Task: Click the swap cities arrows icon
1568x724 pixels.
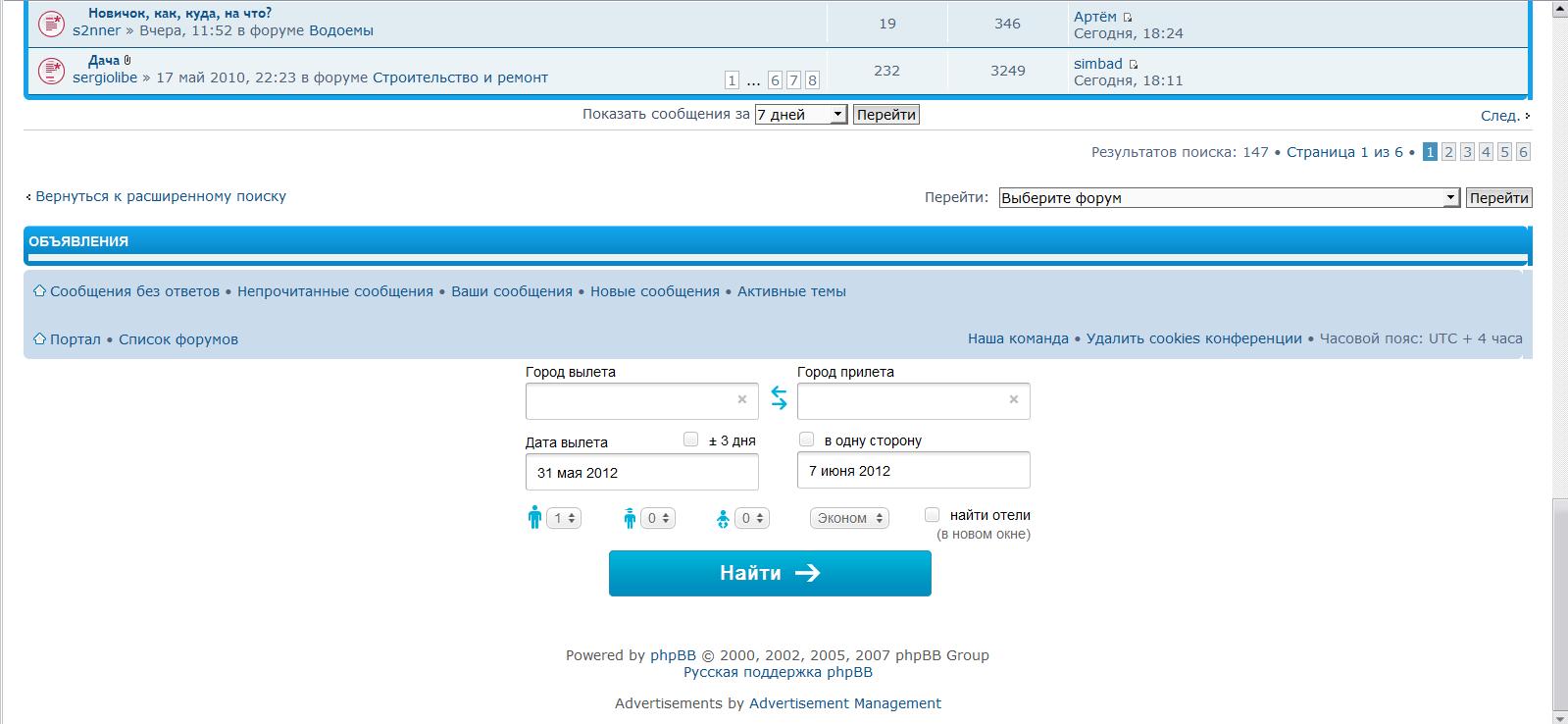Action: click(779, 397)
